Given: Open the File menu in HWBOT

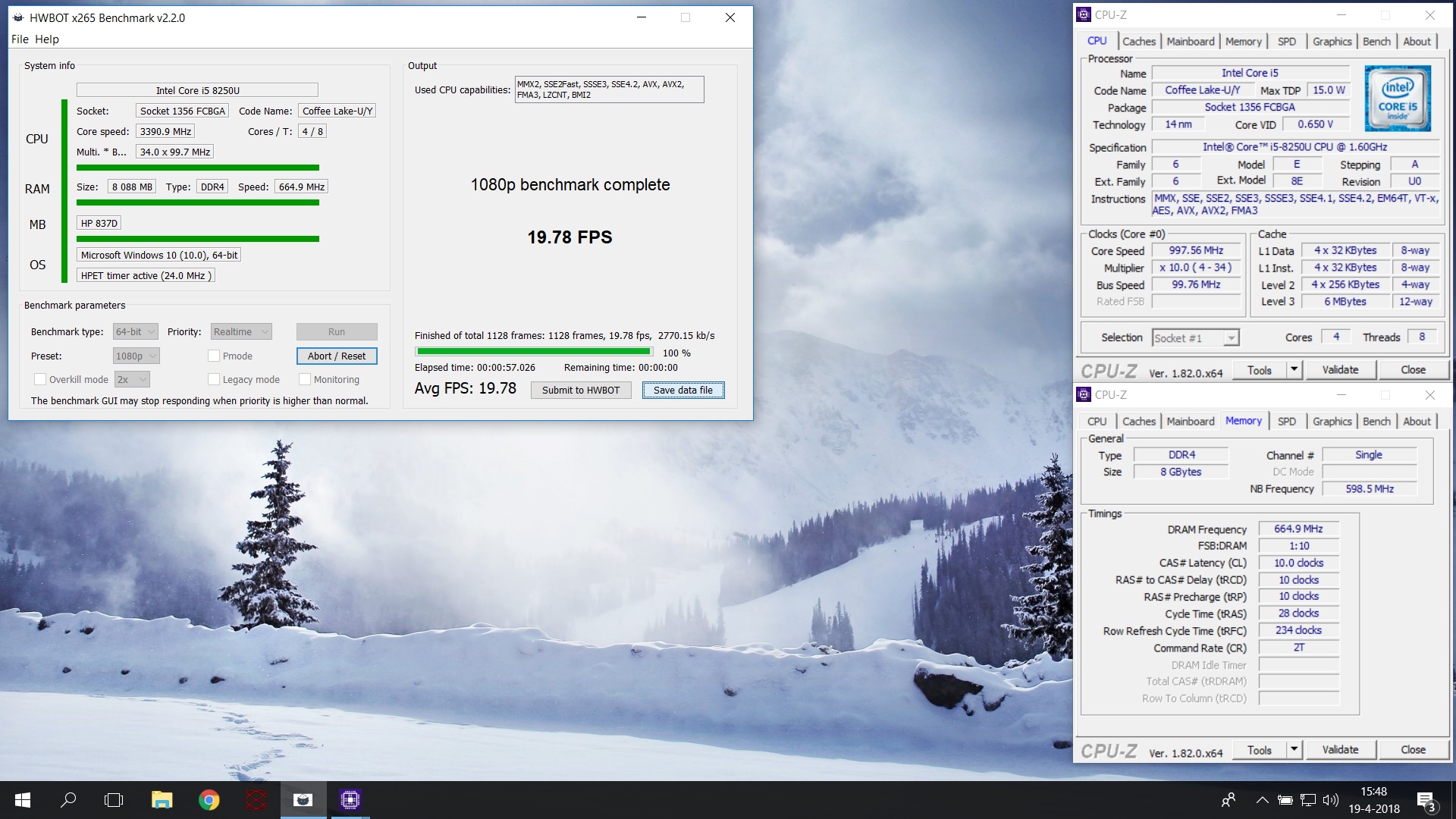Looking at the screenshot, I should (x=20, y=39).
